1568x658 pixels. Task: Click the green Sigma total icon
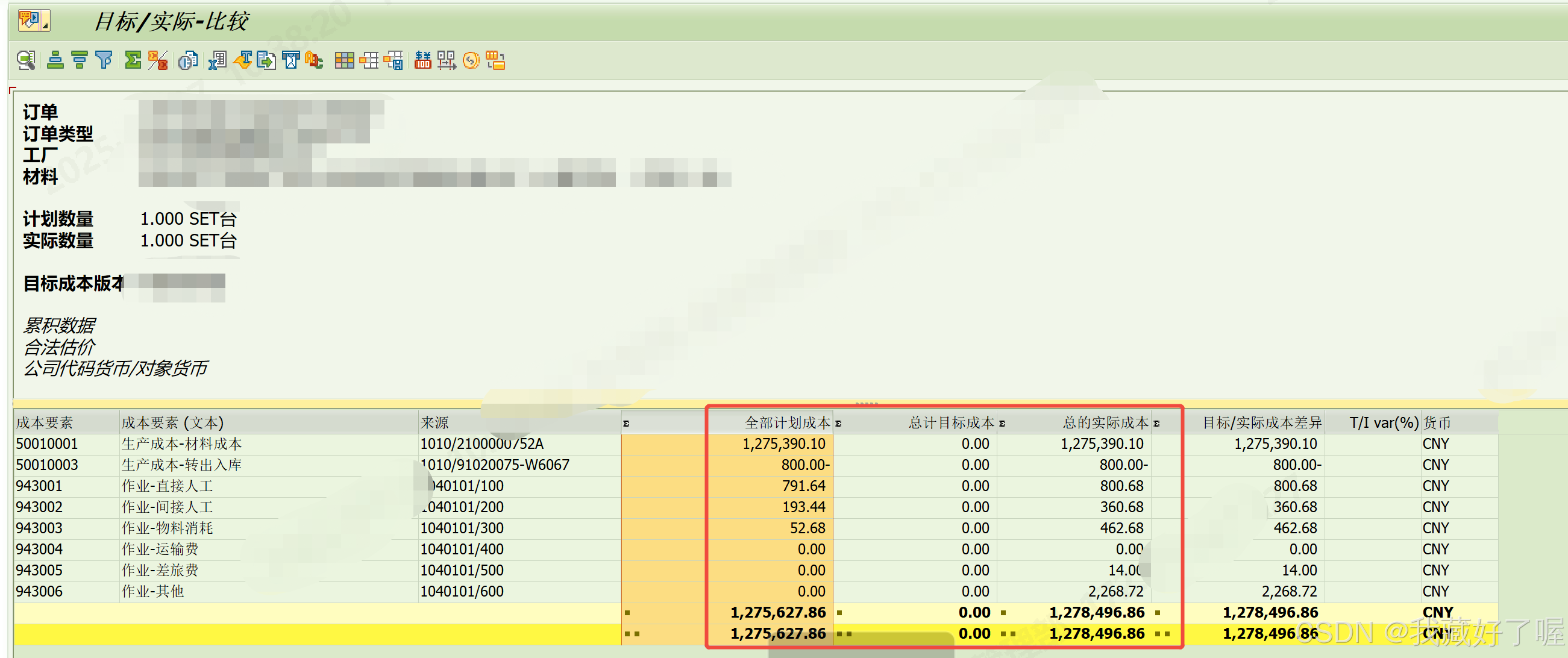tap(133, 60)
